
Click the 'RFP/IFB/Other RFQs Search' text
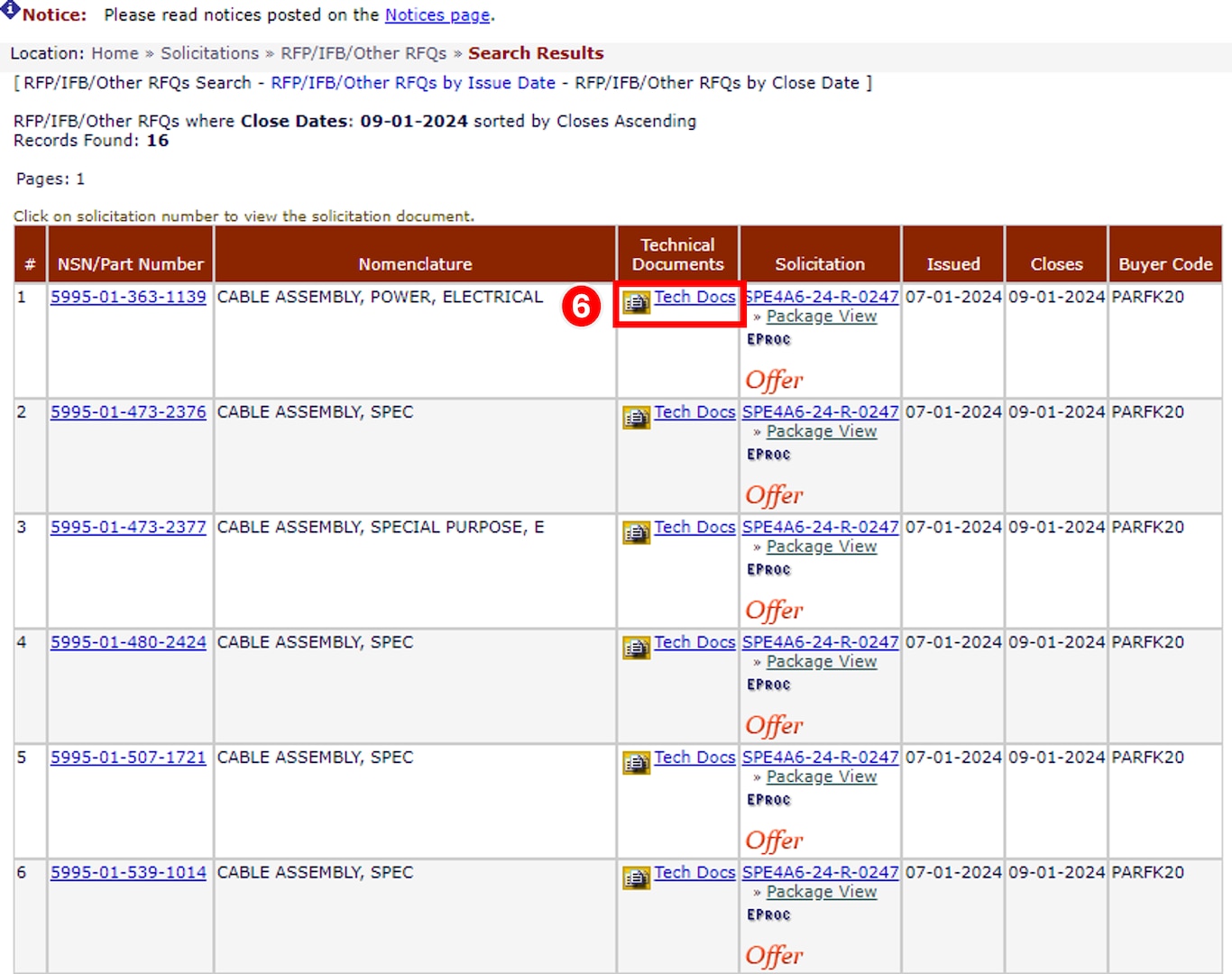pos(137,83)
